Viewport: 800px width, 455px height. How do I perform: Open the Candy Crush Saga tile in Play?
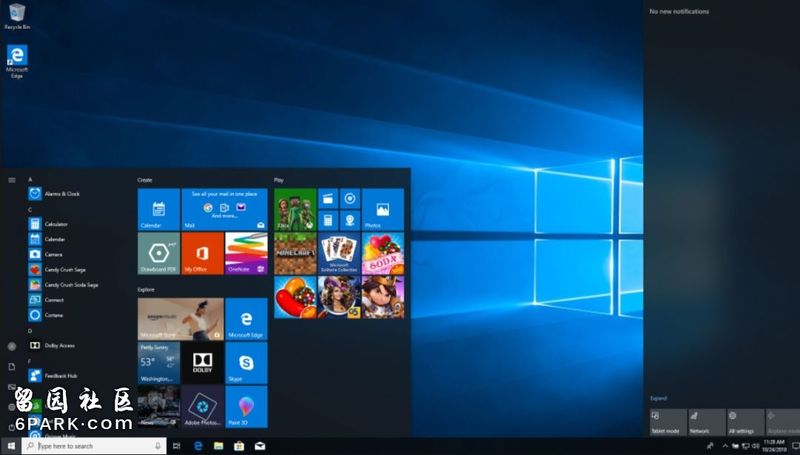click(x=295, y=297)
